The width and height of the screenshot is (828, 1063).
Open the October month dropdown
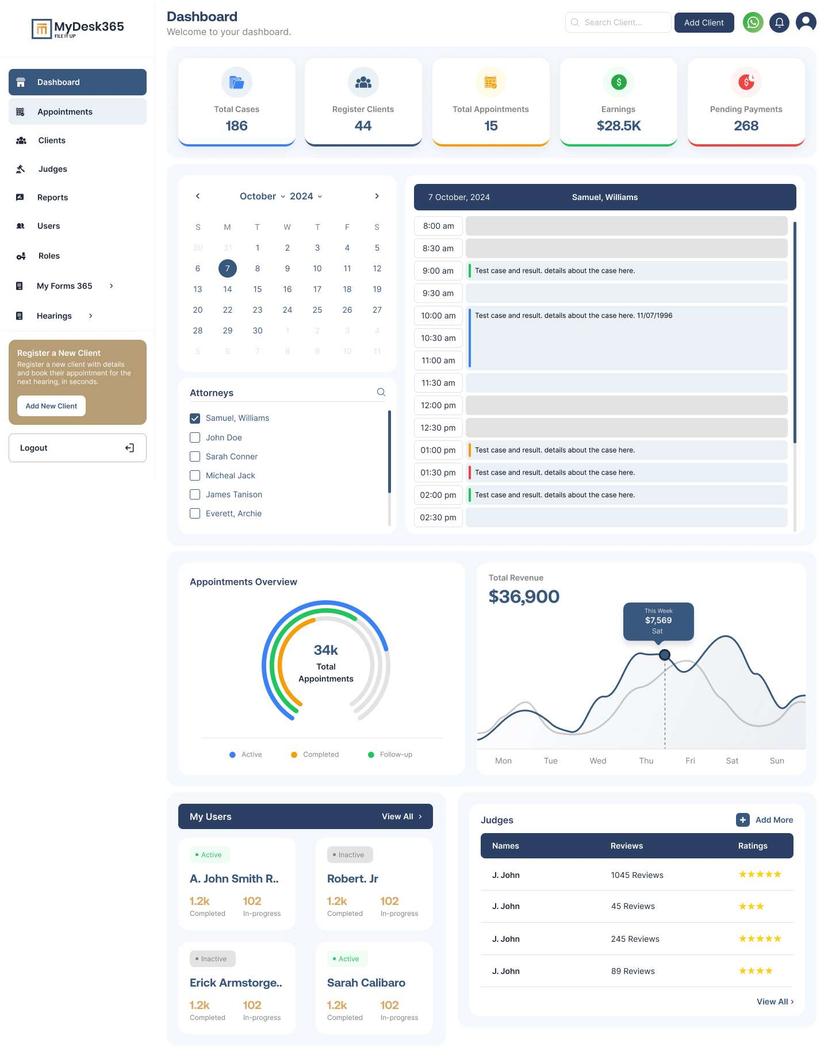pyautogui.click(x=262, y=196)
